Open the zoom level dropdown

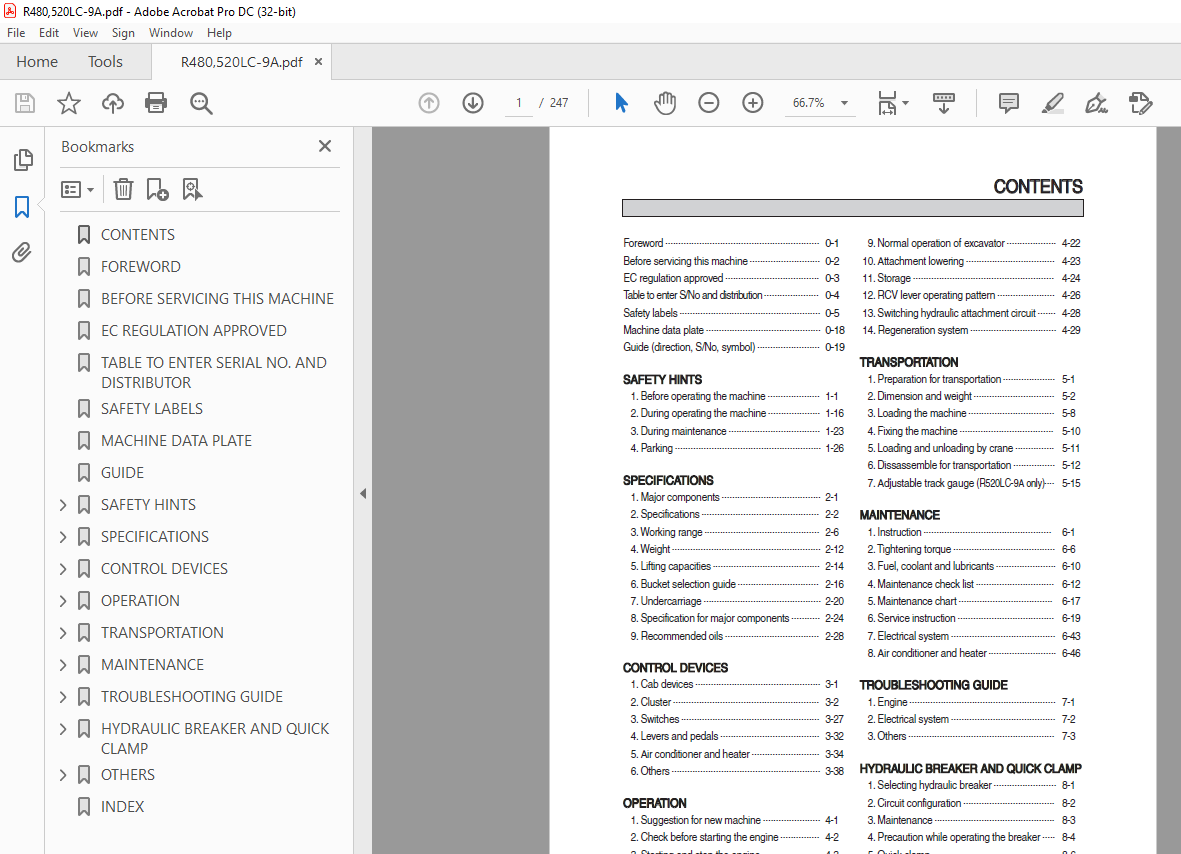pyautogui.click(x=844, y=103)
